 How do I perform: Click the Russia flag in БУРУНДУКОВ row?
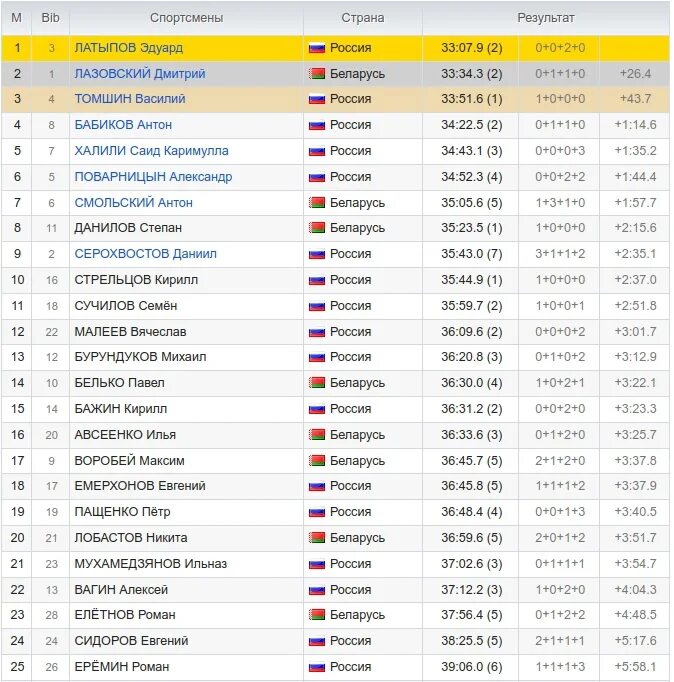point(317,357)
